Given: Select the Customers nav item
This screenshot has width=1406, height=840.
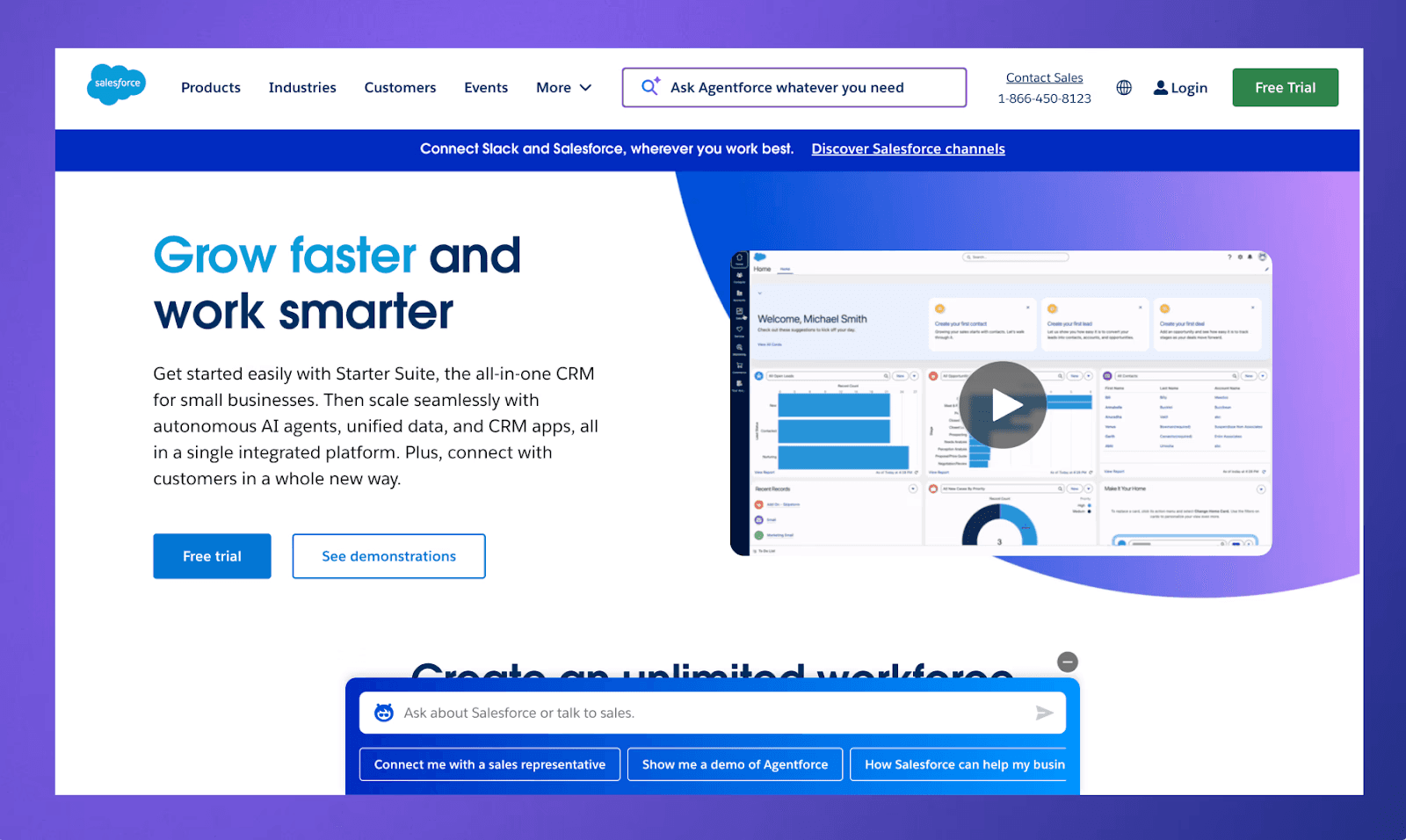Looking at the screenshot, I should click(400, 87).
